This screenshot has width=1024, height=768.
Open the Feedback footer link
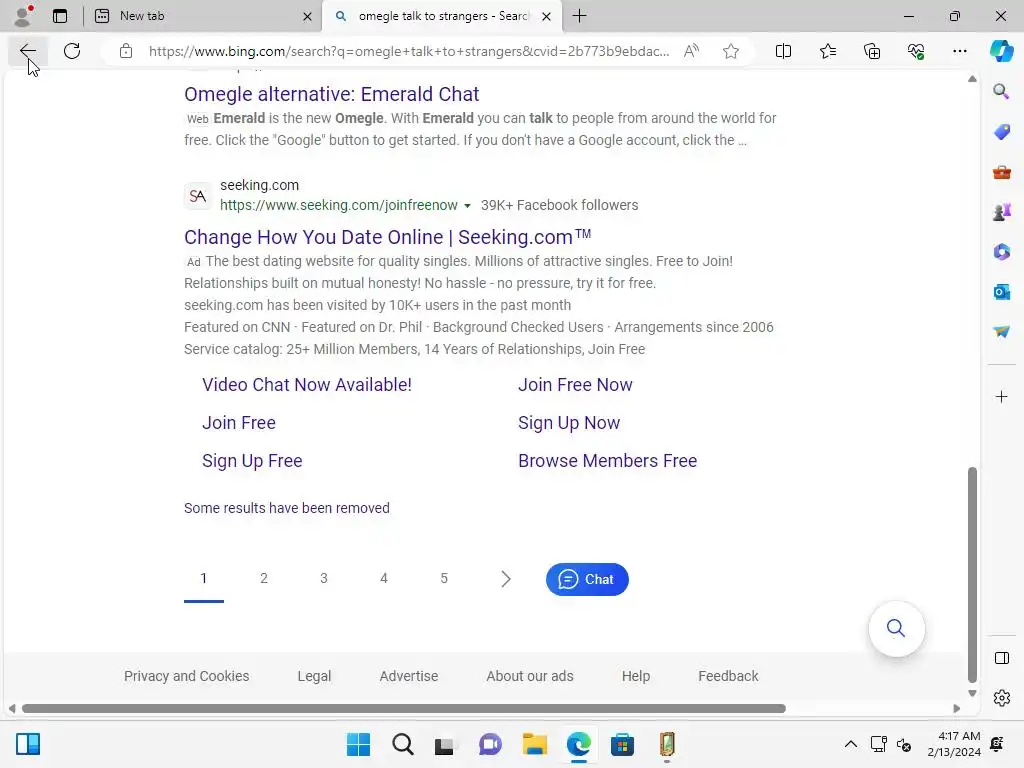[728, 676]
